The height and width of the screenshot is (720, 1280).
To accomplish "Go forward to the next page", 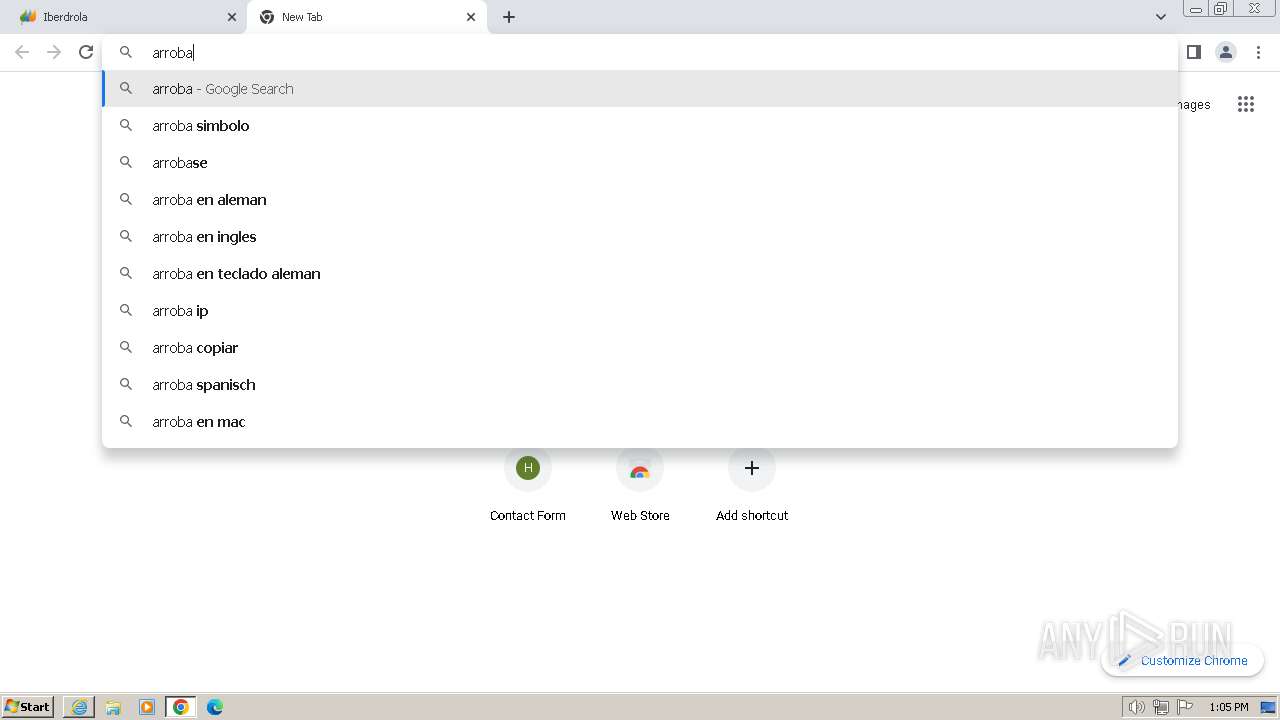I will [x=54, y=52].
